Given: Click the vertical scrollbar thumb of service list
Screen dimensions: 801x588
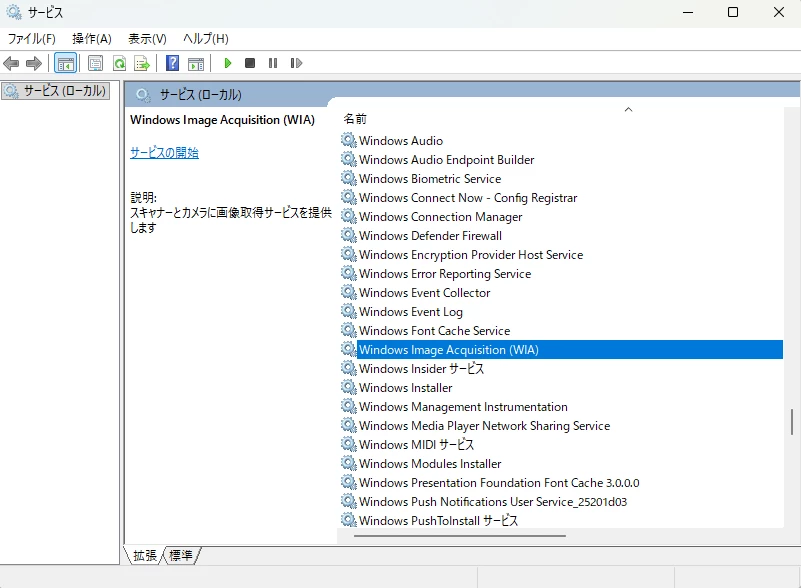Looking at the screenshot, I should pos(792,421).
